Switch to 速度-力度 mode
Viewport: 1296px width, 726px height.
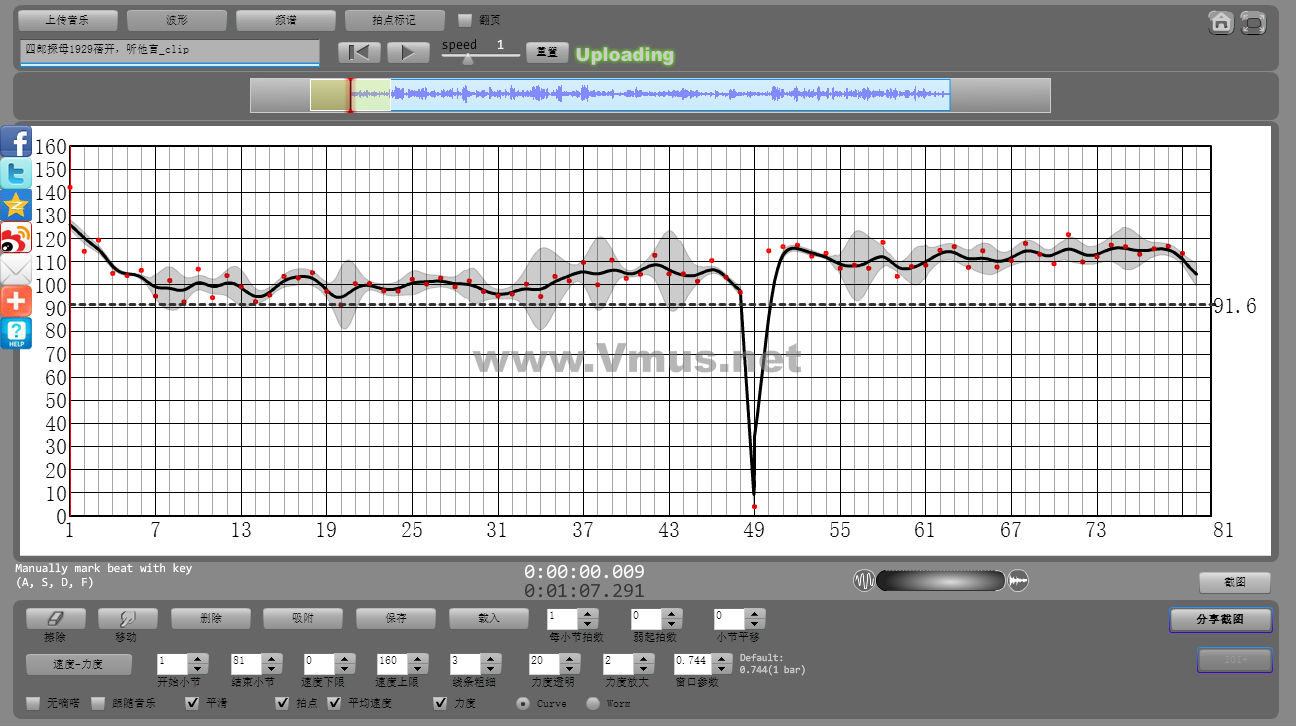(x=79, y=664)
